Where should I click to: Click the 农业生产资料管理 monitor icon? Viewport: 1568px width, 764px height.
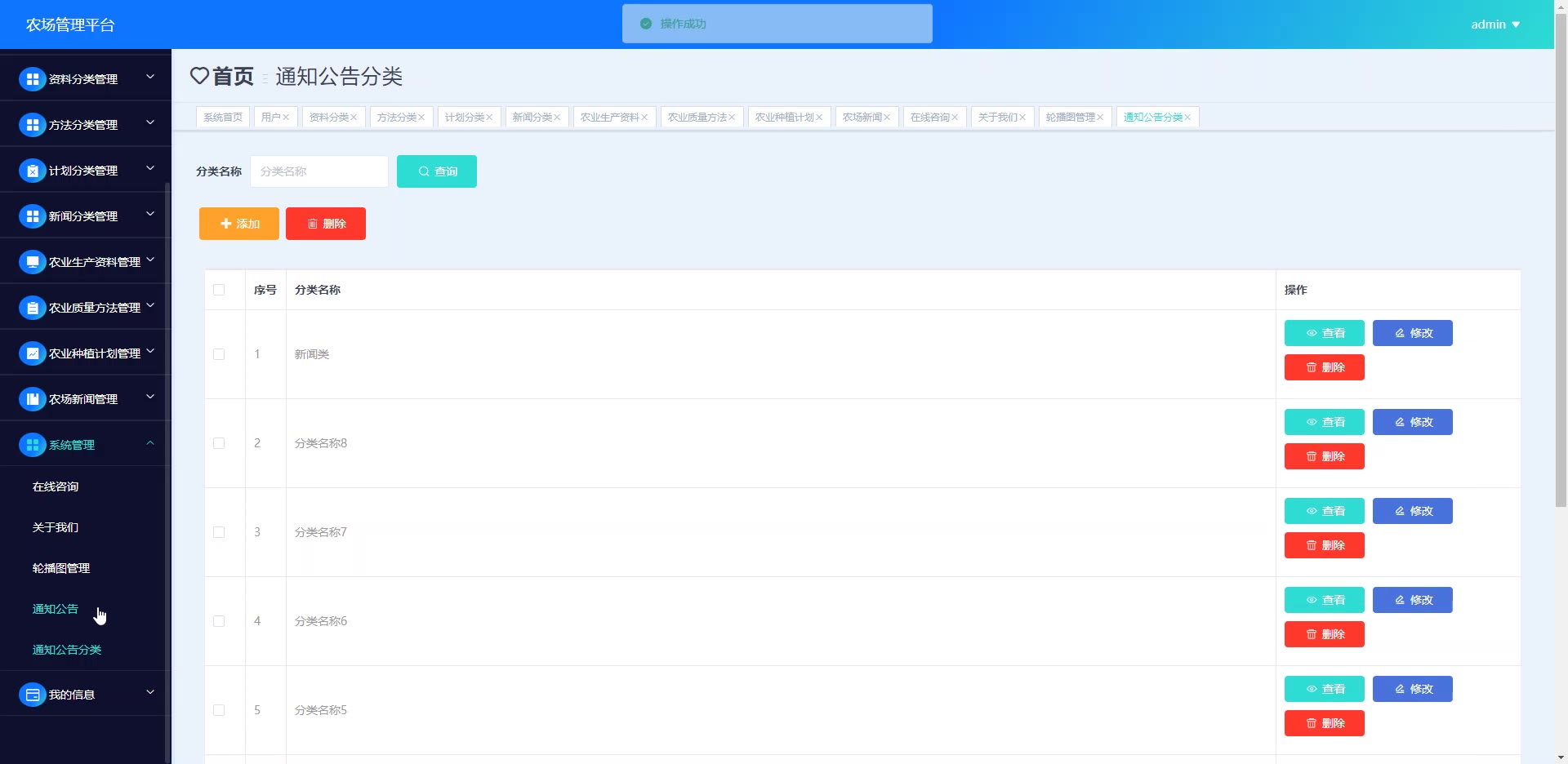32,262
